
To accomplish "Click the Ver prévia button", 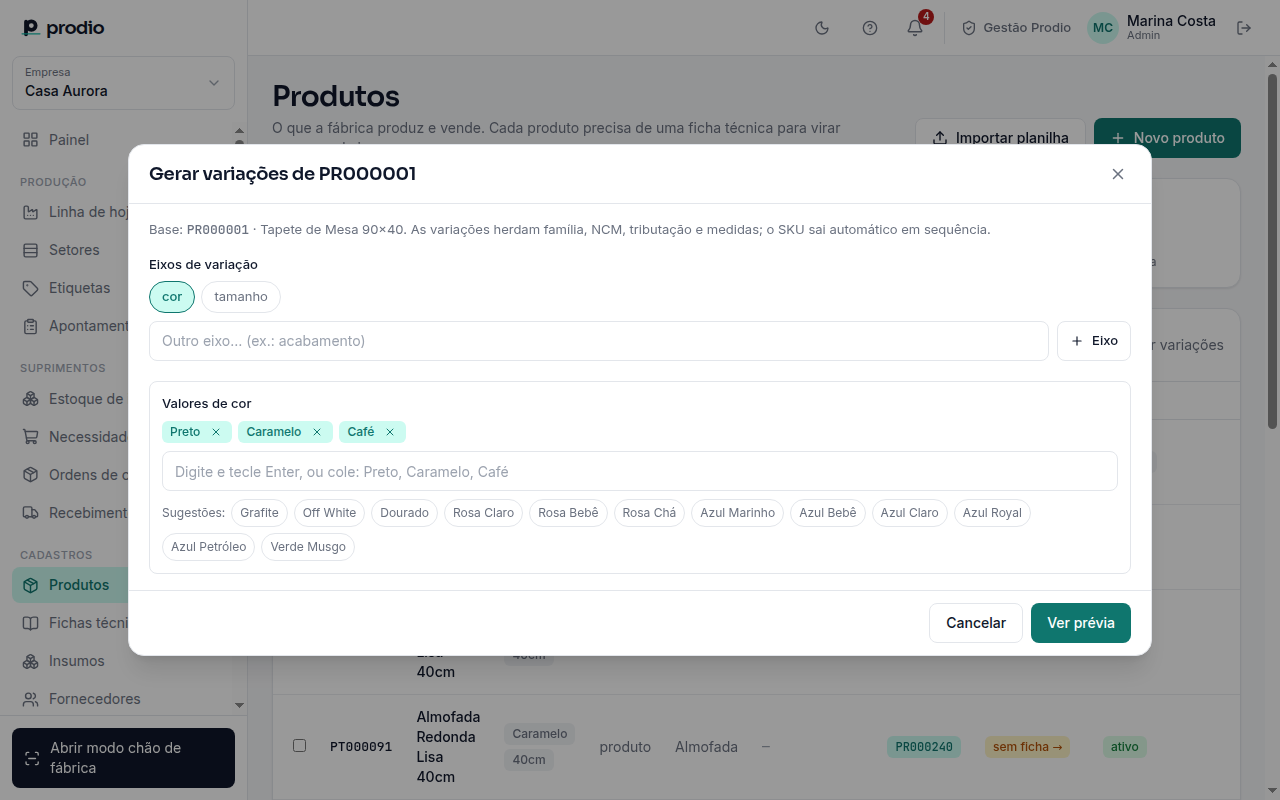I will [x=1081, y=623].
